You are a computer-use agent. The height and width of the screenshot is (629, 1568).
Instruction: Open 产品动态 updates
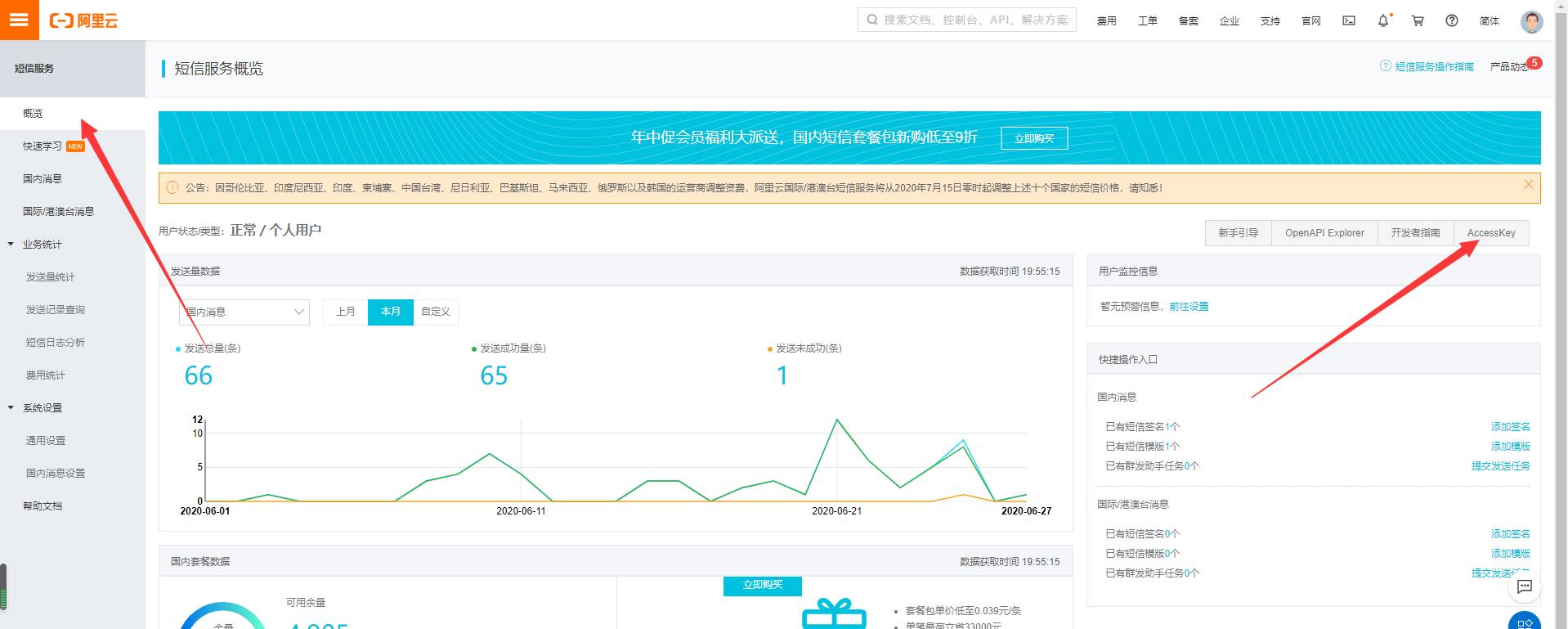1509,66
